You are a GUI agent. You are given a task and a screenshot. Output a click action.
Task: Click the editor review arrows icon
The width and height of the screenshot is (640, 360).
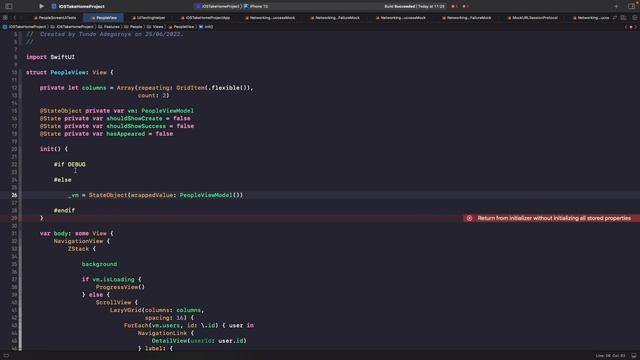point(615,18)
